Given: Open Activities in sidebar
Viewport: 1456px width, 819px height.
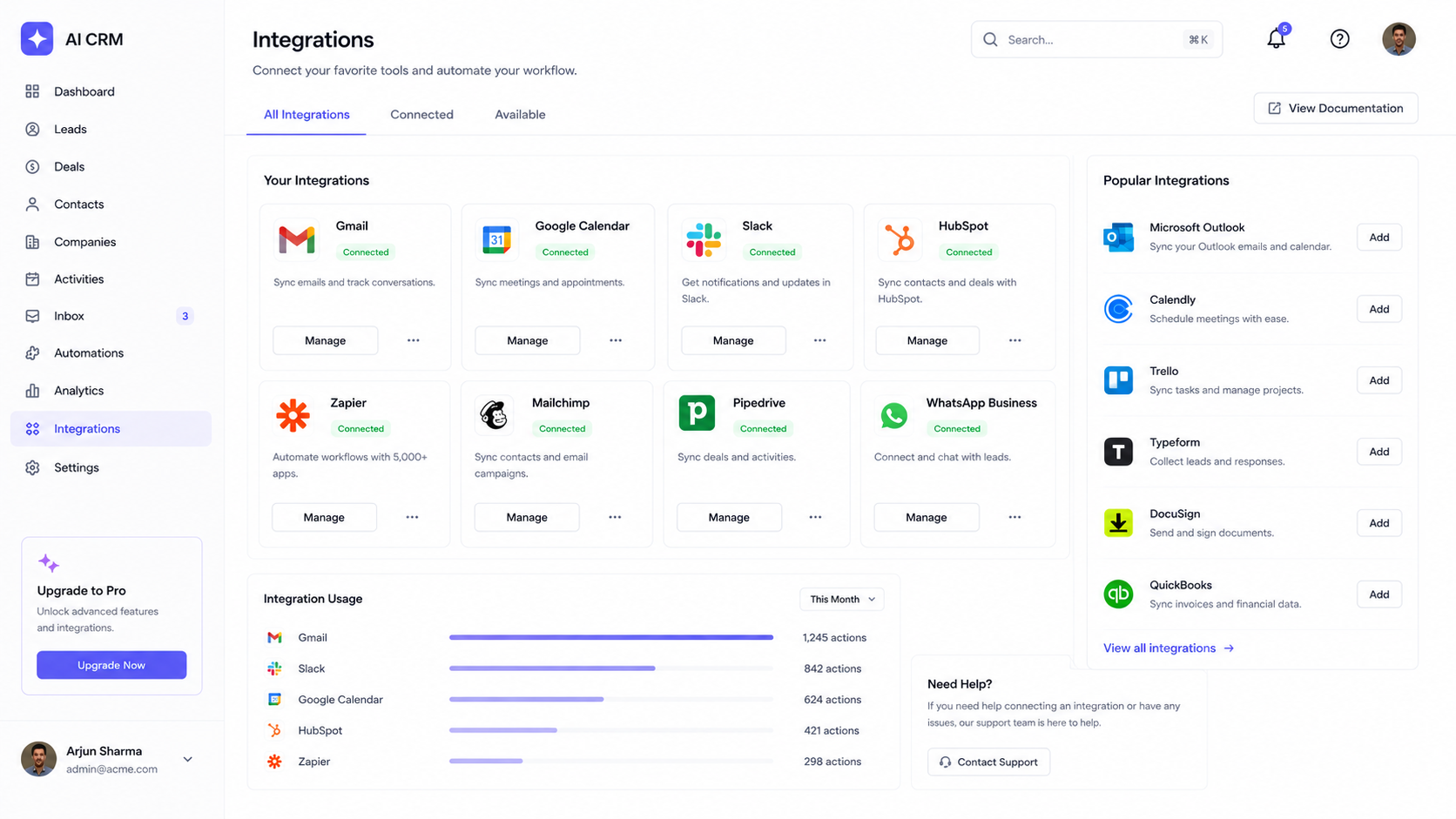Looking at the screenshot, I should point(111,279).
